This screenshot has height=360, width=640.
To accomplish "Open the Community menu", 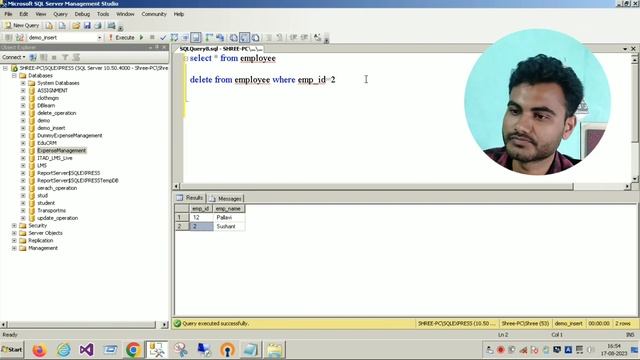I will click(154, 14).
